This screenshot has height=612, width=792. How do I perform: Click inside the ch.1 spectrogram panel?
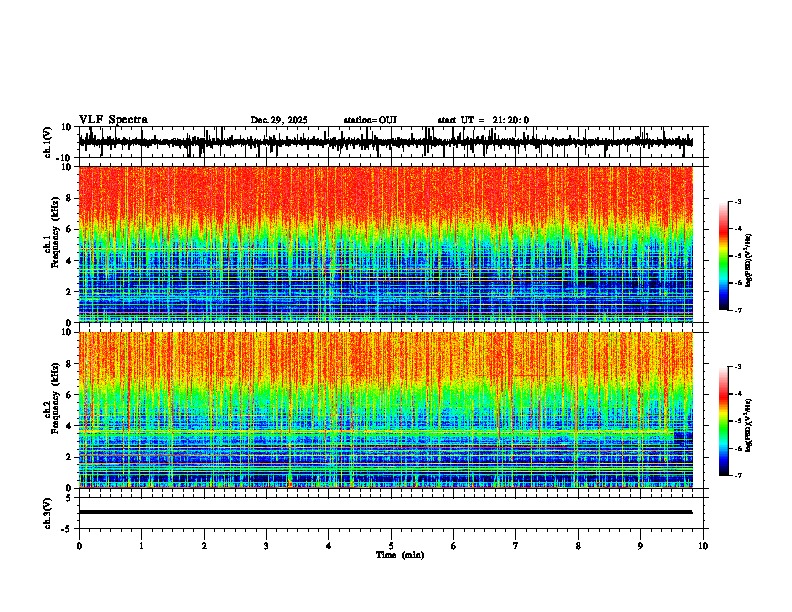[385, 244]
